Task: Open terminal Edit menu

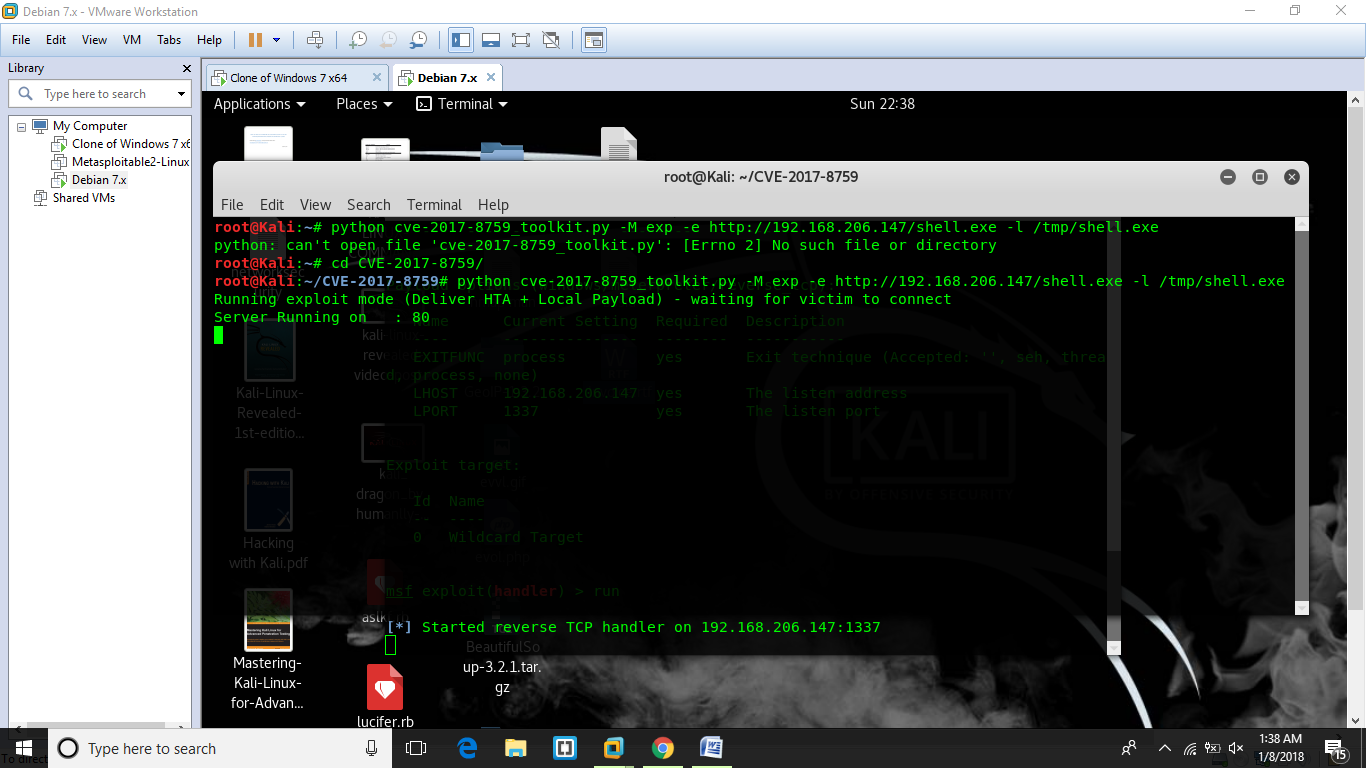Action: tap(272, 204)
